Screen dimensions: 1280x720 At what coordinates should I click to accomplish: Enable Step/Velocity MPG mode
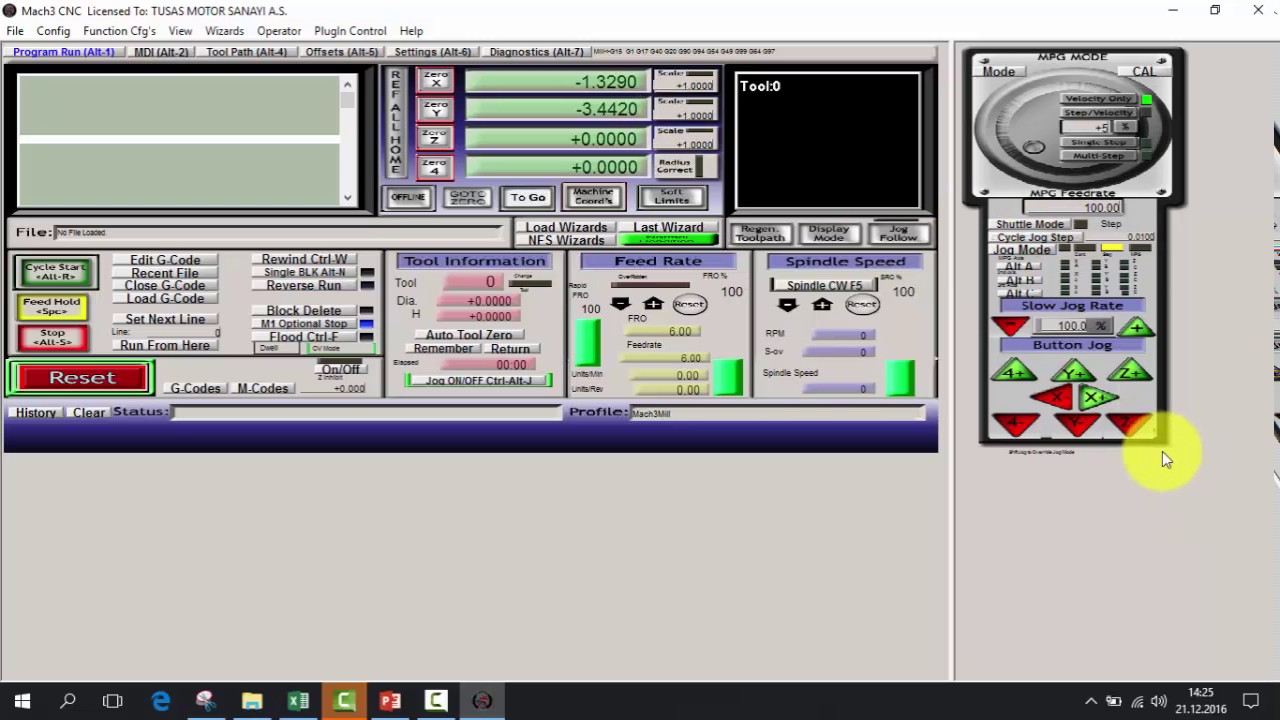click(1099, 113)
